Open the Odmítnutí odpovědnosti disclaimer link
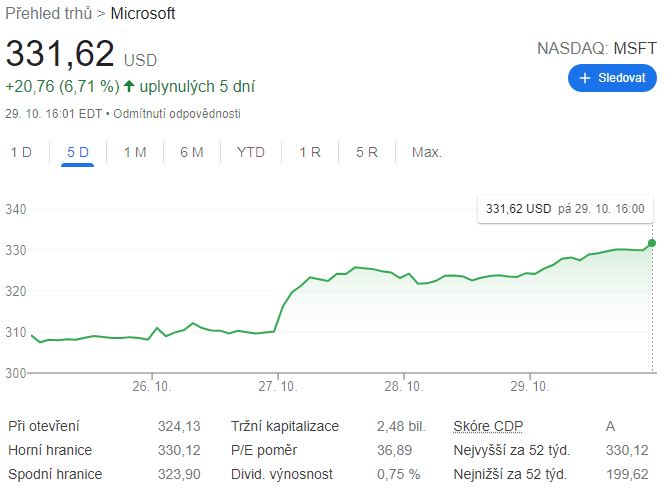Screen dimensions: 666x494 pos(177,114)
